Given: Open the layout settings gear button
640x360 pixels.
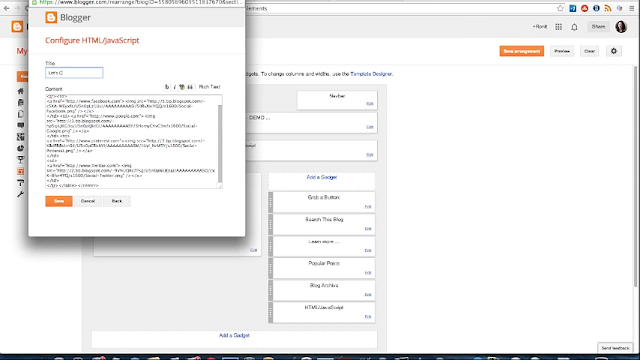Looking at the screenshot, I should click(614, 51).
